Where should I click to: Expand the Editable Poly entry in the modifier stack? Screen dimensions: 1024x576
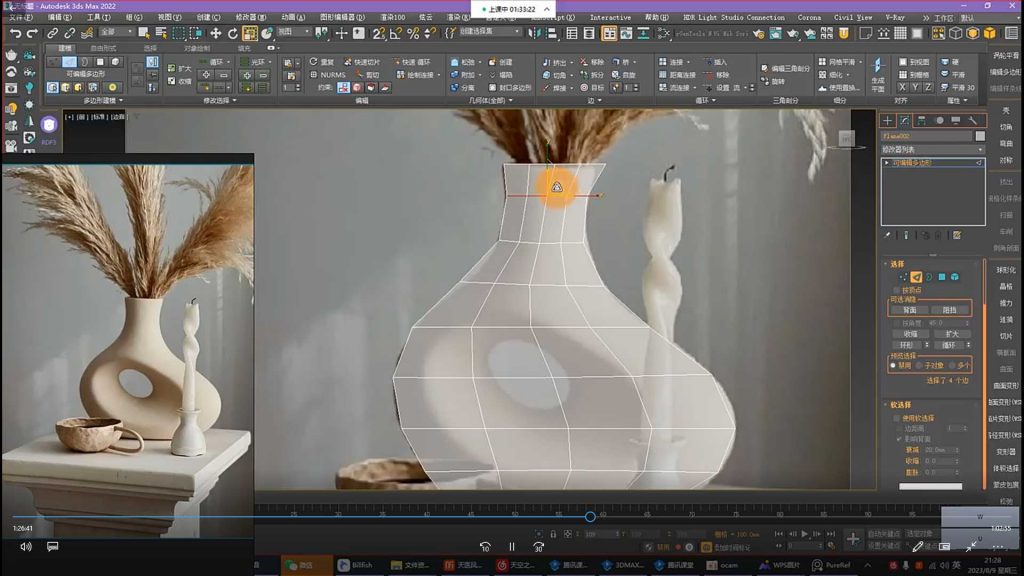pyautogui.click(x=886, y=162)
